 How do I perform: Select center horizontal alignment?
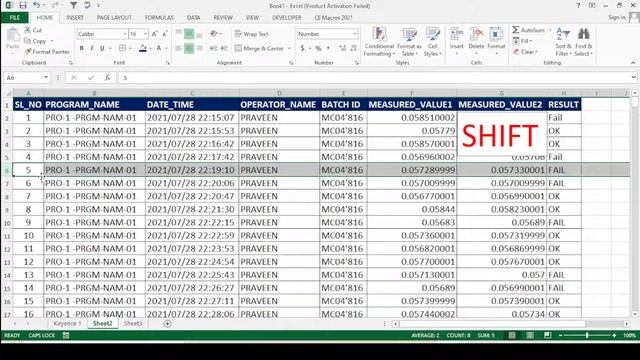pos(189,48)
